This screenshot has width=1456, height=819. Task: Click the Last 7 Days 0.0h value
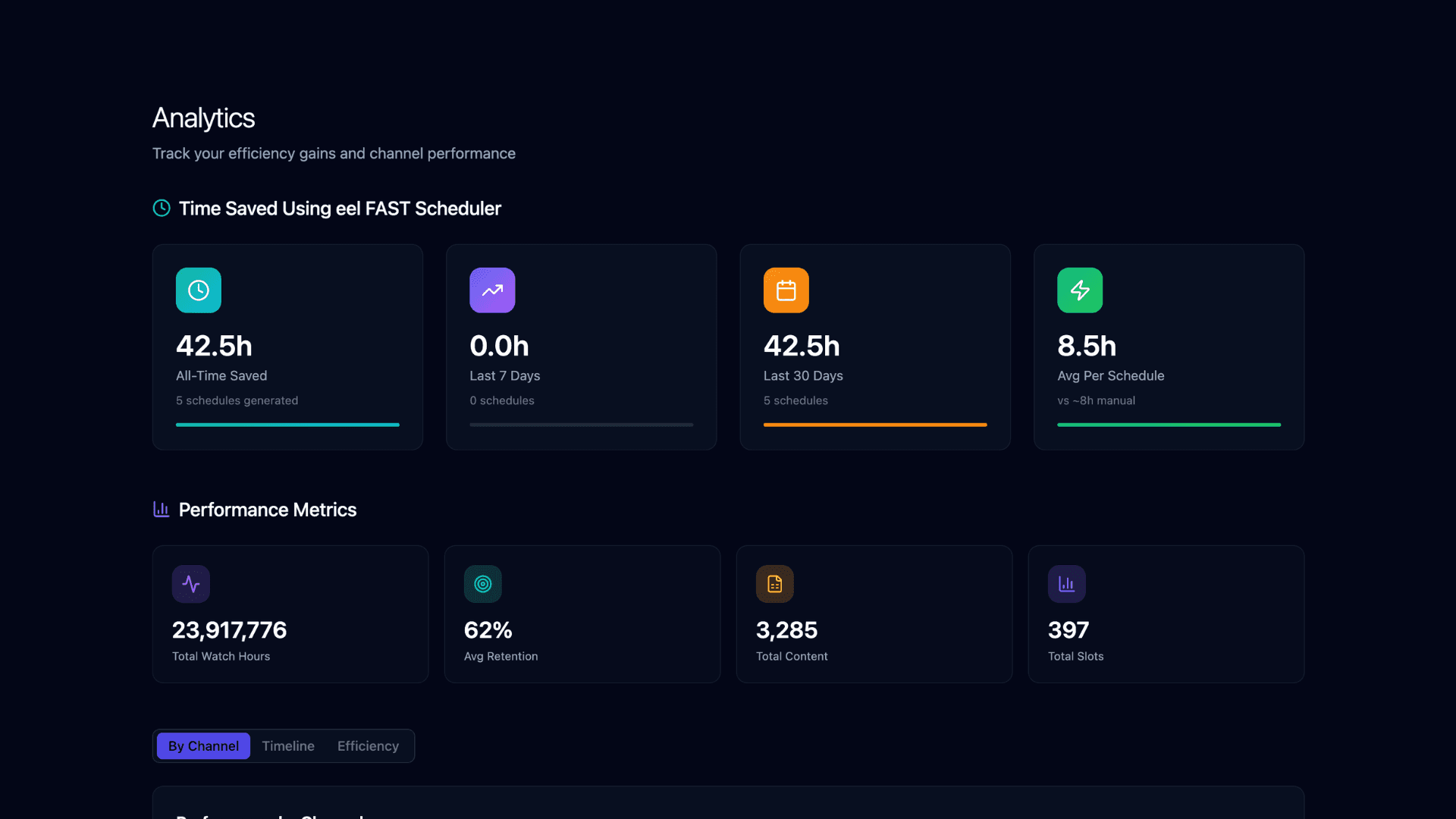tap(499, 346)
